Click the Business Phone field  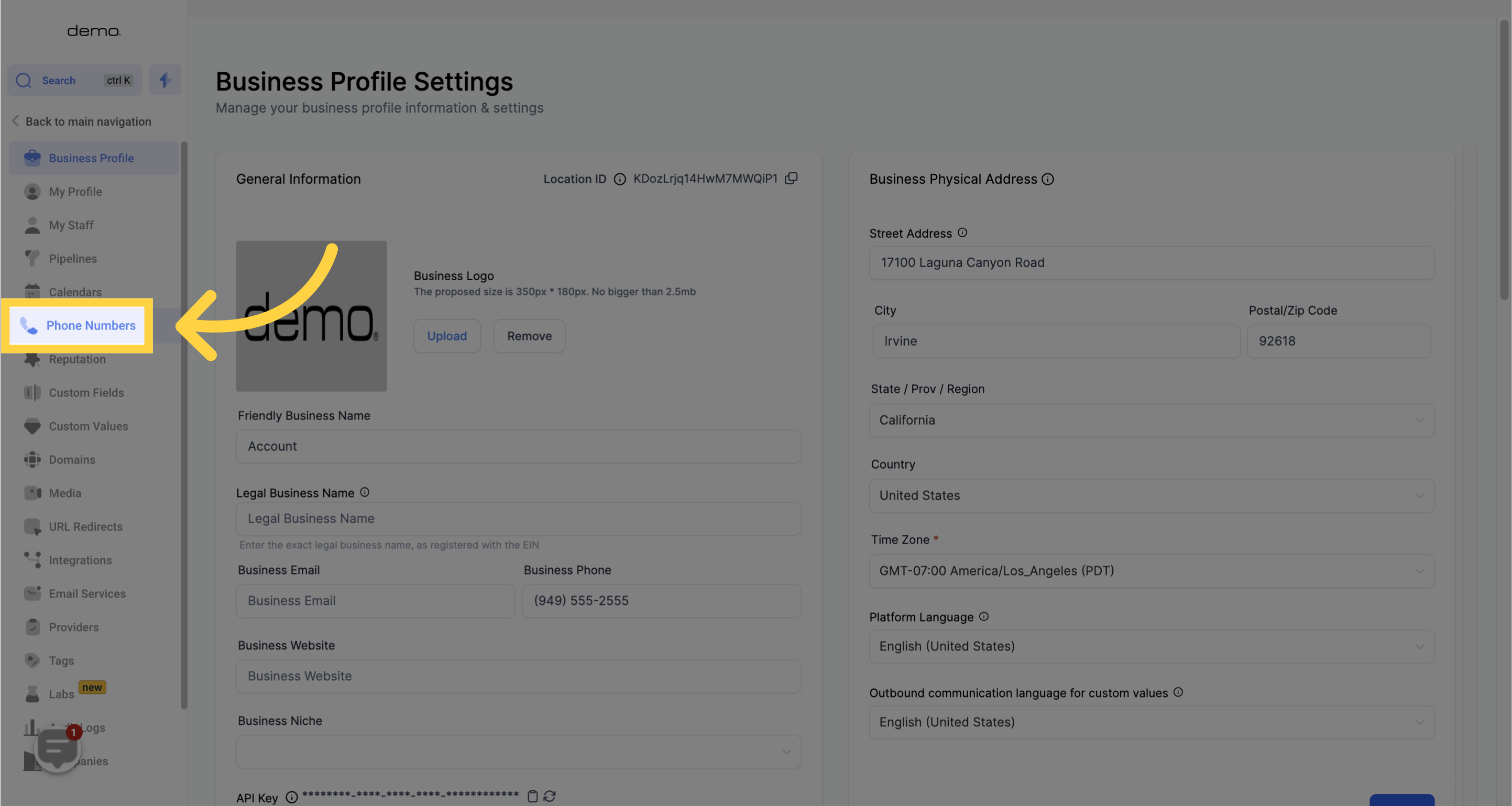click(x=662, y=600)
